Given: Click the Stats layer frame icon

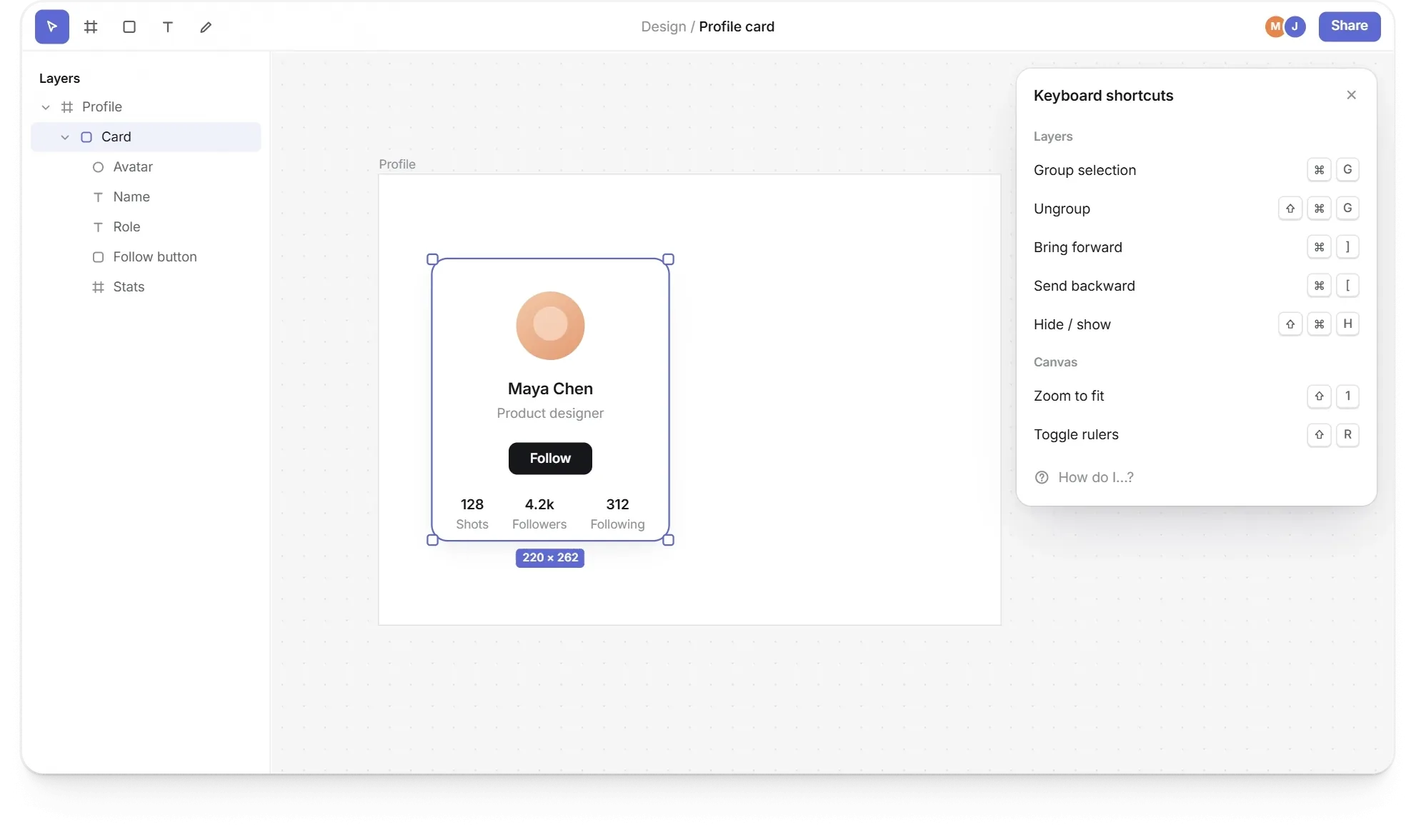Looking at the screenshot, I should [x=98, y=287].
